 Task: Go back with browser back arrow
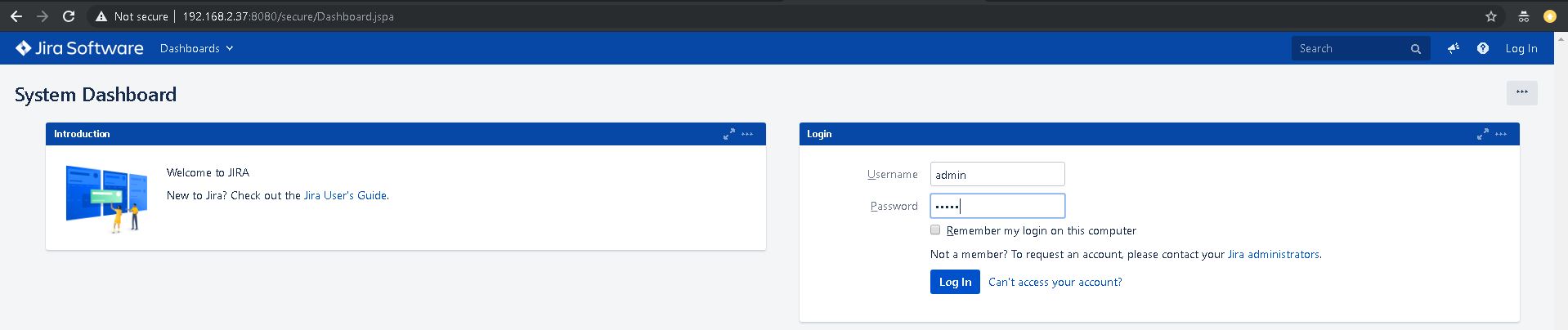pos(16,16)
